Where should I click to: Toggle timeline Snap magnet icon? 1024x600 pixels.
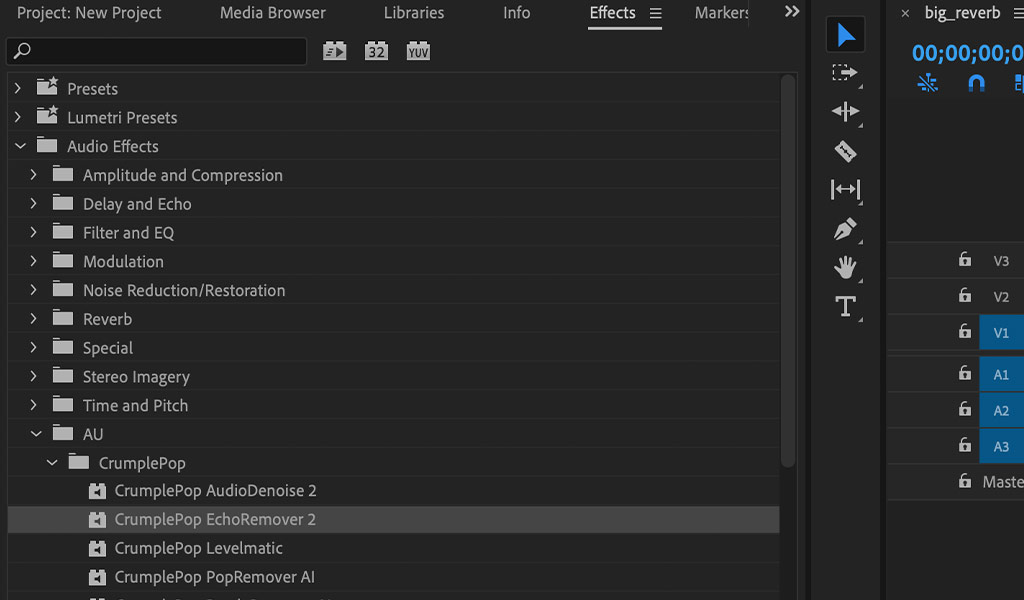pyautogui.click(x=976, y=83)
